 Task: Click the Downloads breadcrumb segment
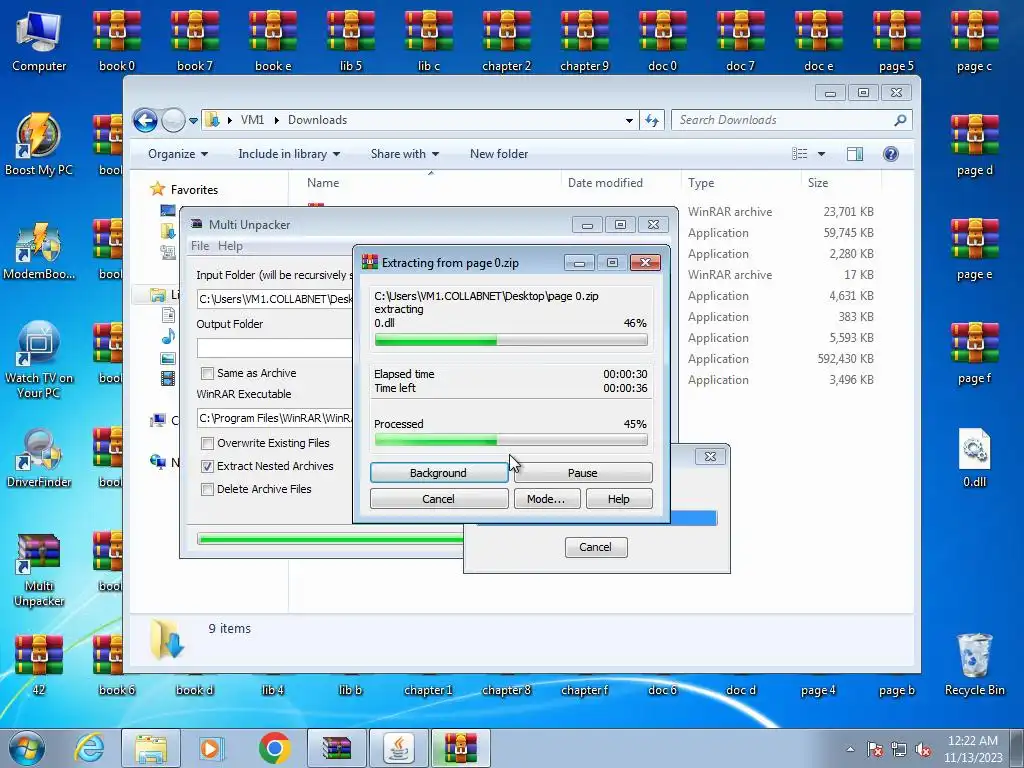(x=317, y=120)
